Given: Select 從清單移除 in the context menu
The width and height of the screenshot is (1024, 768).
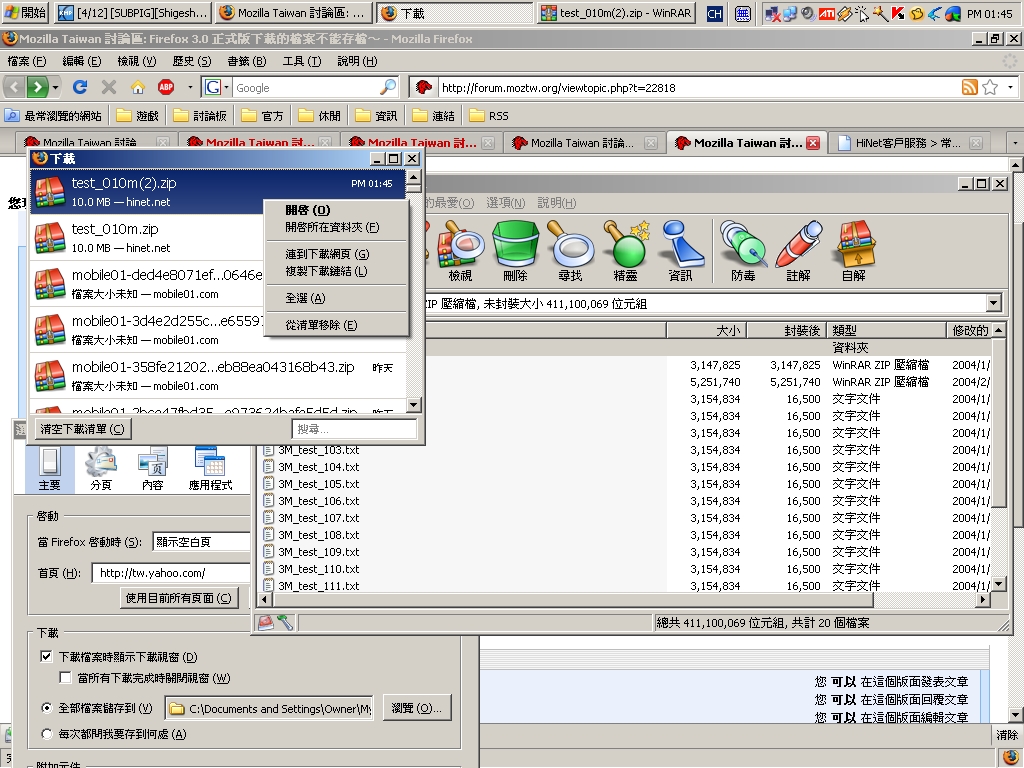Looking at the screenshot, I should [x=320, y=325].
